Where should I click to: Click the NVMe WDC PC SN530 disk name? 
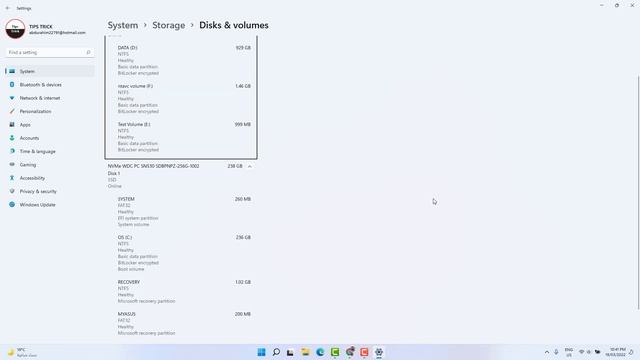[153, 166]
